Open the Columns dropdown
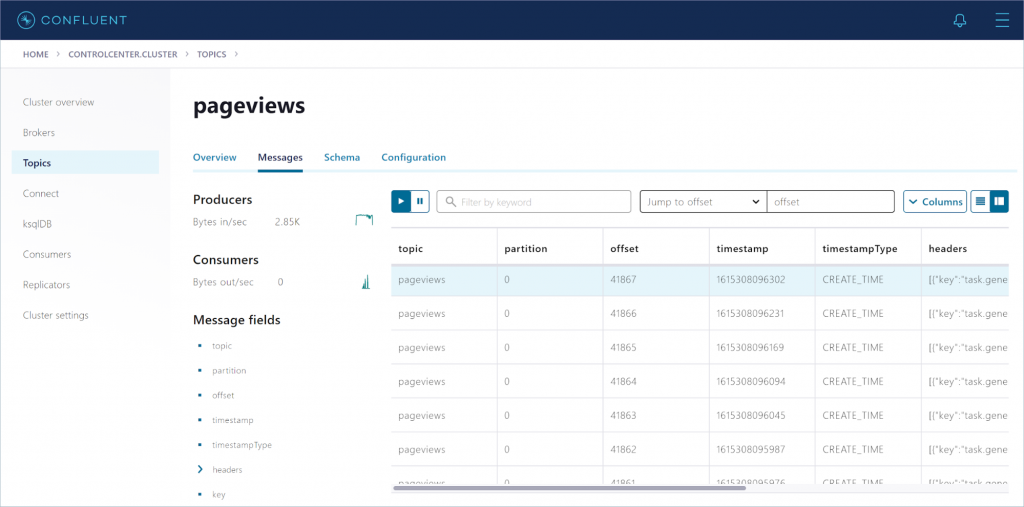Viewport: 1024px width, 507px height. [x=934, y=201]
